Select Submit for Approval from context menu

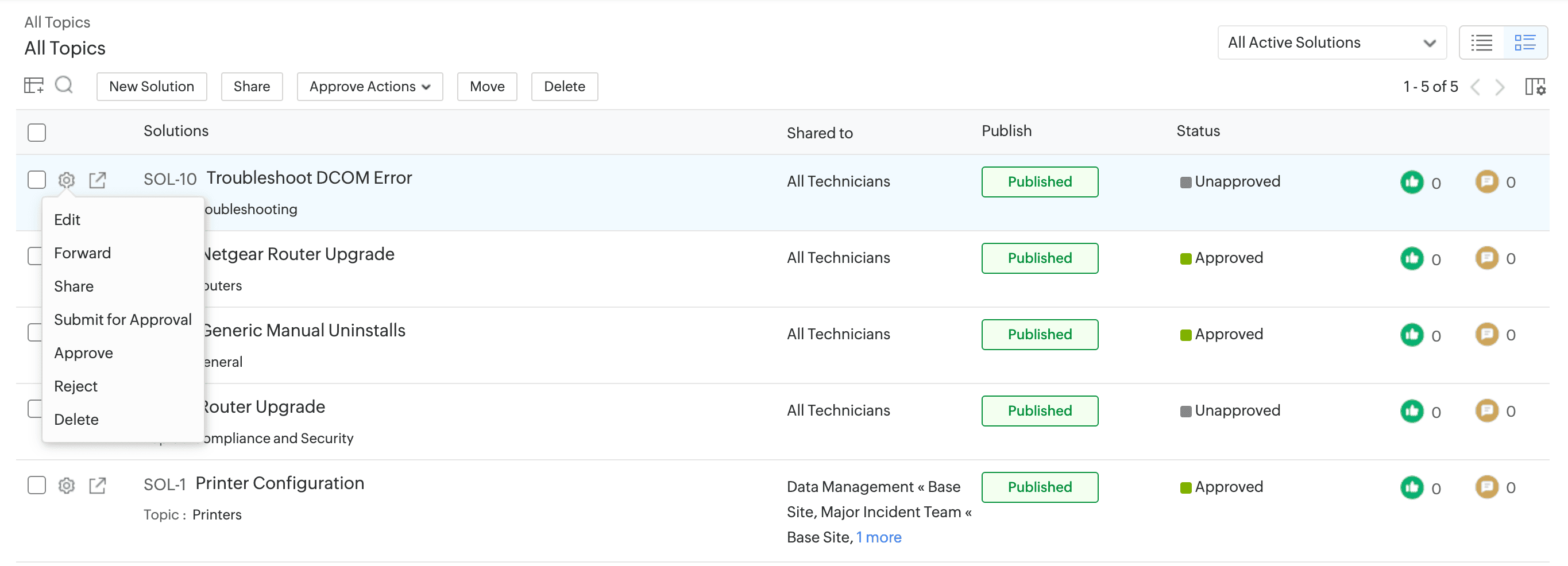click(122, 320)
